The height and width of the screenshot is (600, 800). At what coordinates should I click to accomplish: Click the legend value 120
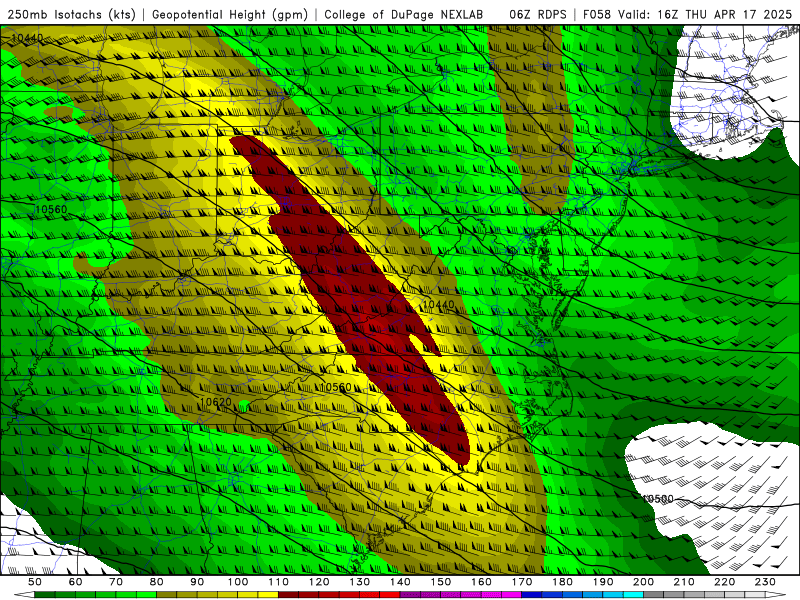[x=319, y=582]
